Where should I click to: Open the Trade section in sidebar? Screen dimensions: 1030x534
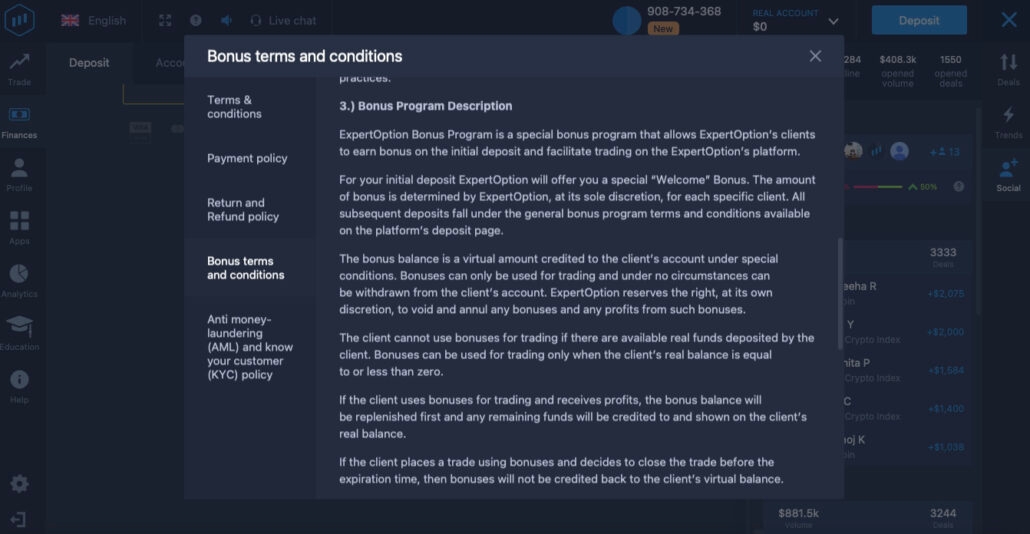(x=19, y=68)
